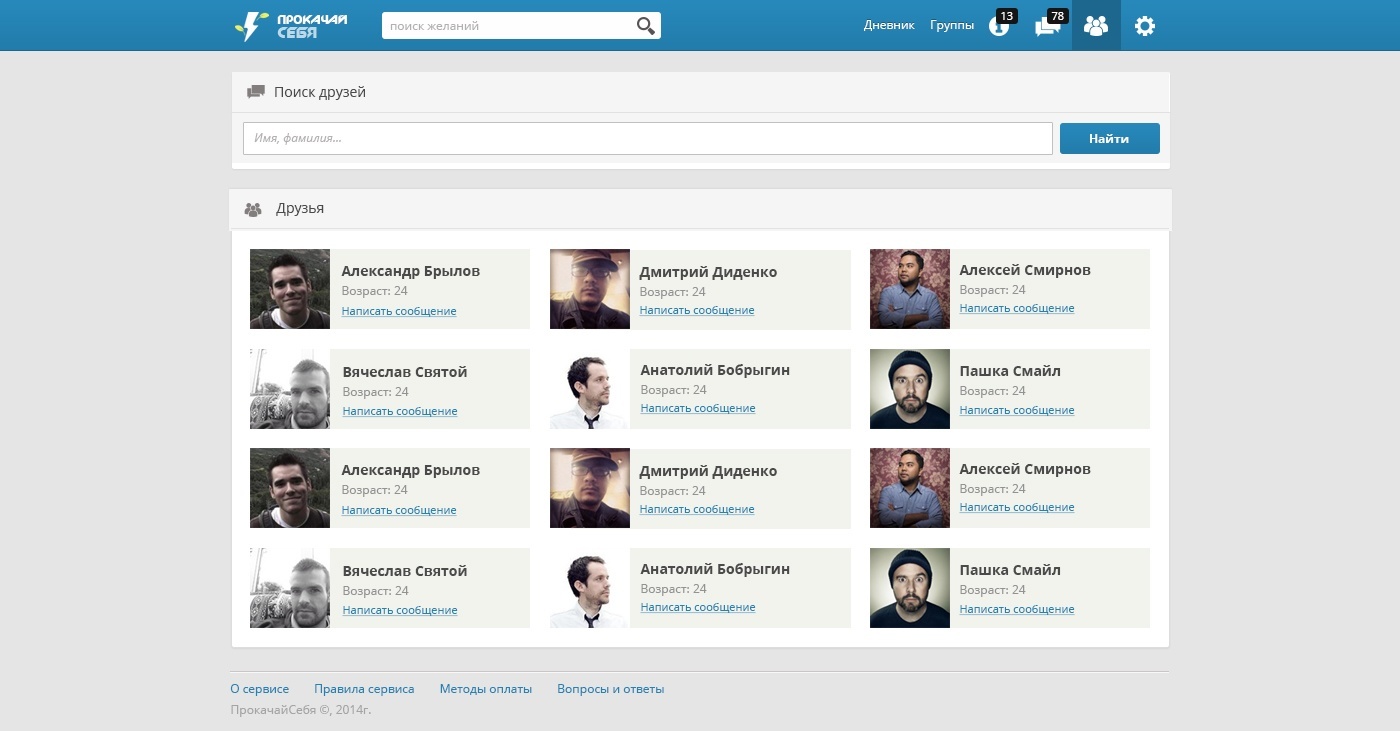Click first Пашка Смайл avatar photo
The width and height of the screenshot is (1400, 731).
(x=910, y=389)
